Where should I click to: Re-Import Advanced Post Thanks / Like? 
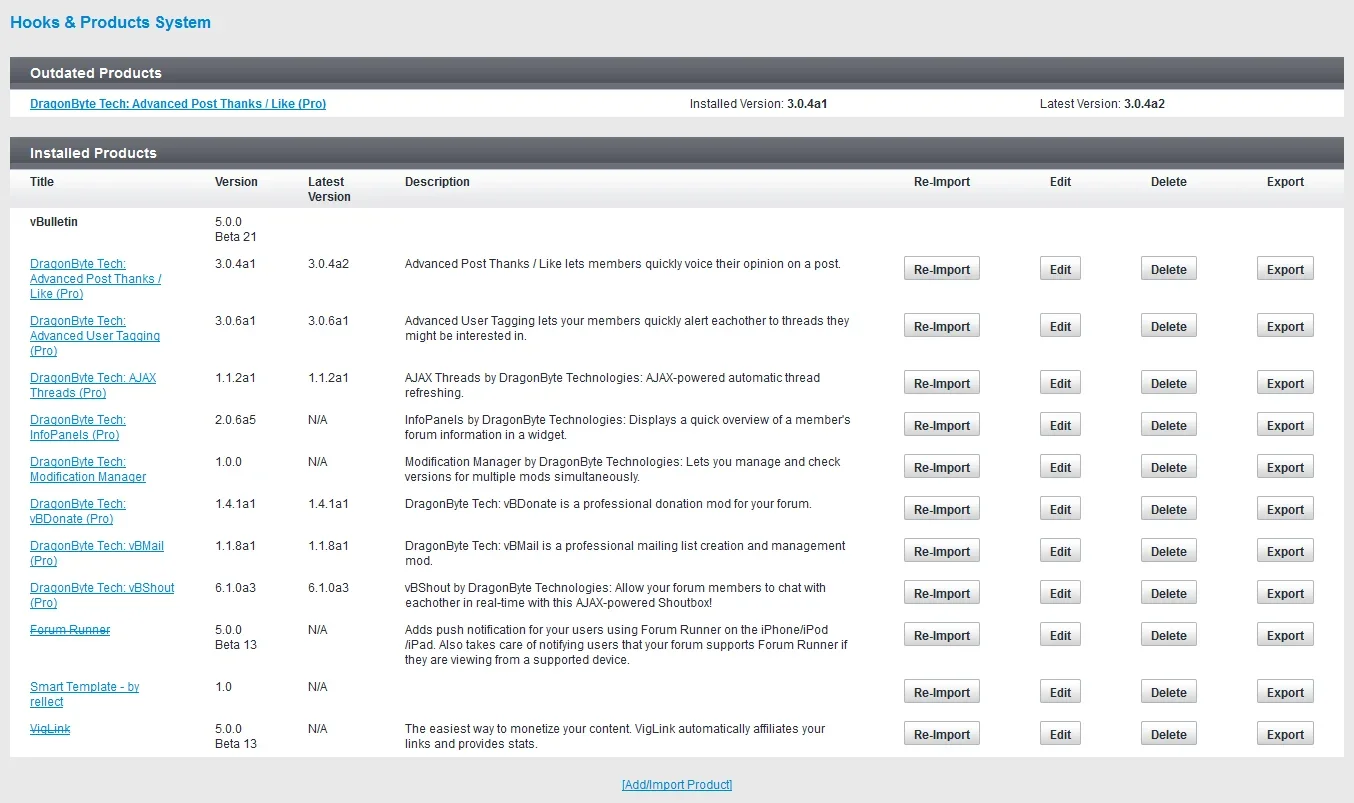942,269
